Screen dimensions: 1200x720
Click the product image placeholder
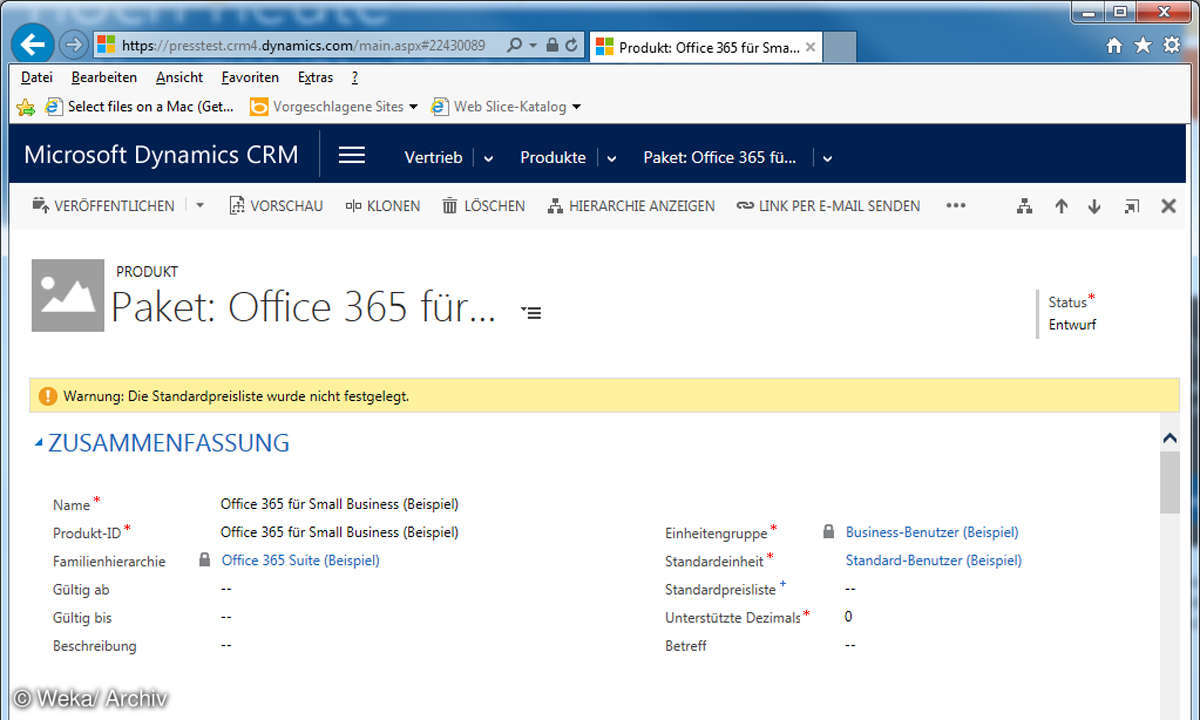coord(68,295)
